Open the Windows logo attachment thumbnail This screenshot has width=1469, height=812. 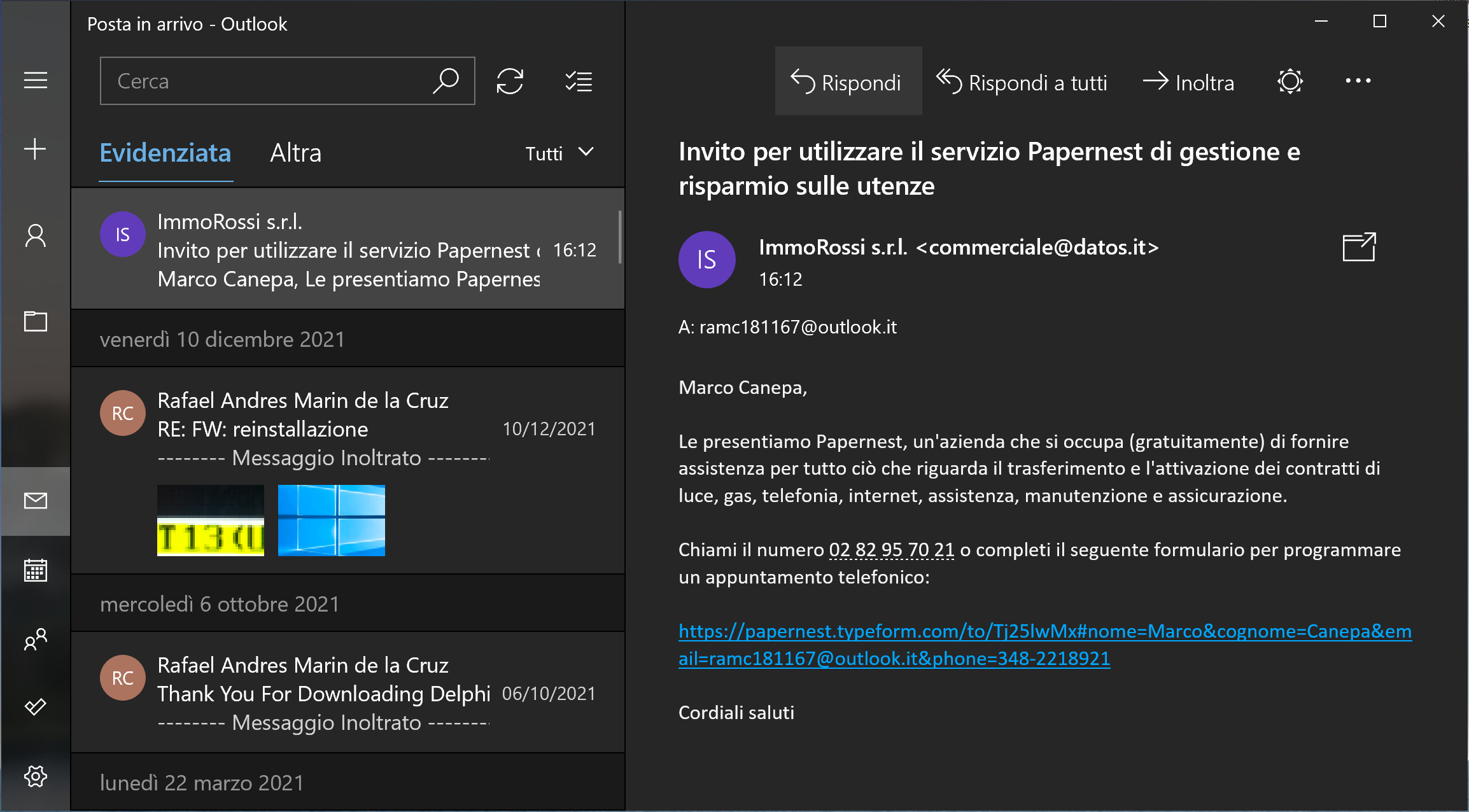[x=332, y=521]
